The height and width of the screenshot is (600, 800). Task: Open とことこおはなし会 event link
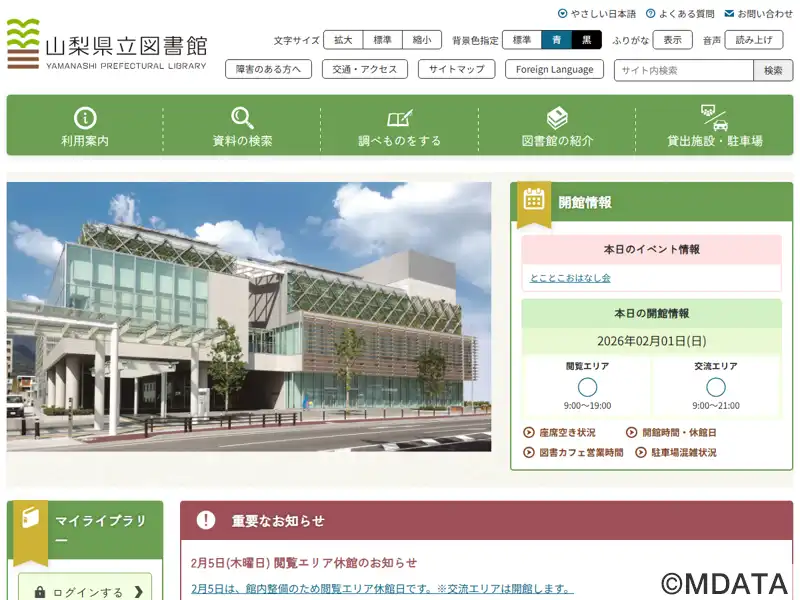coord(570,278)
